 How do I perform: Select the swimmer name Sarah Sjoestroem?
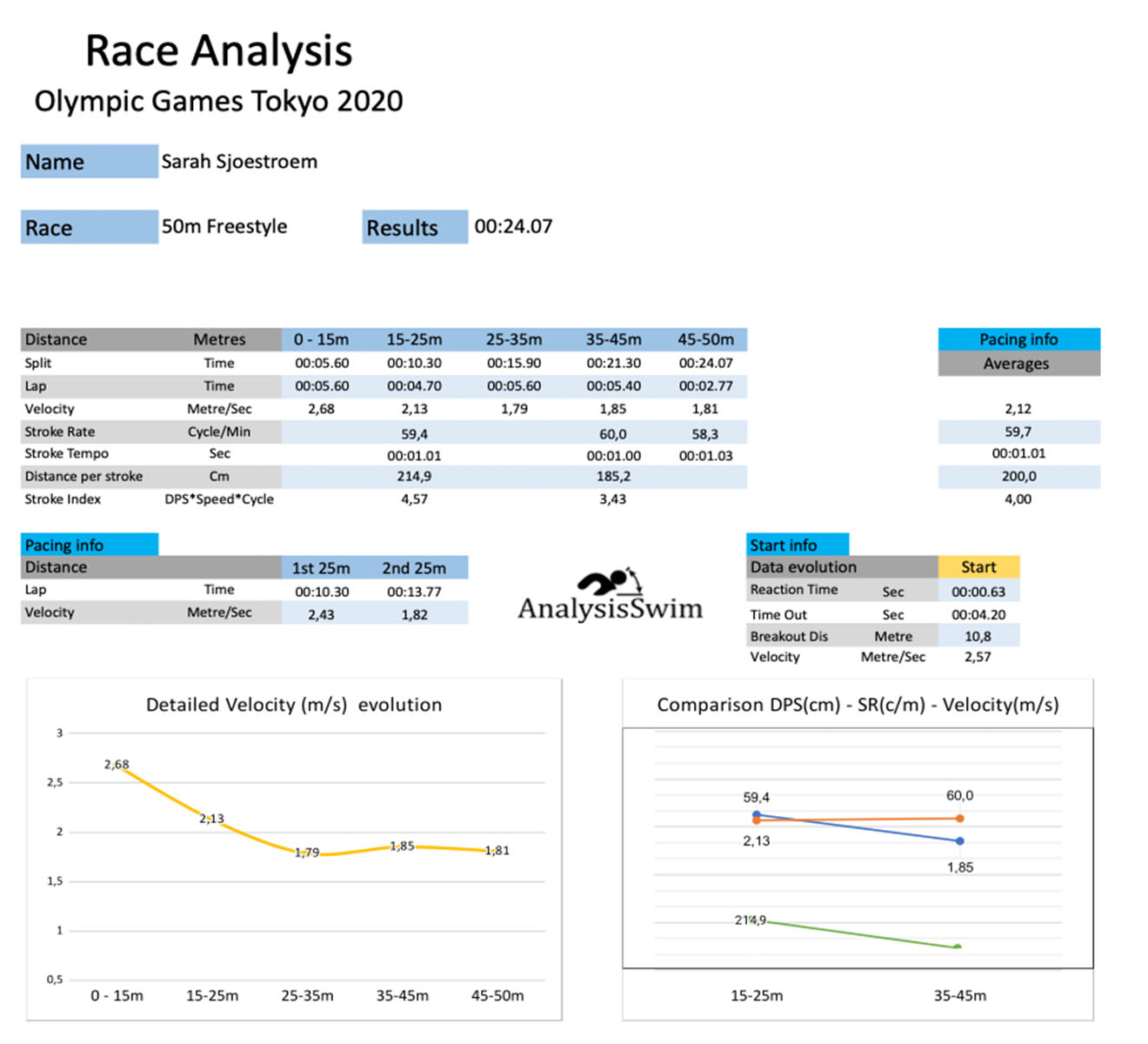tap(239, 162)
